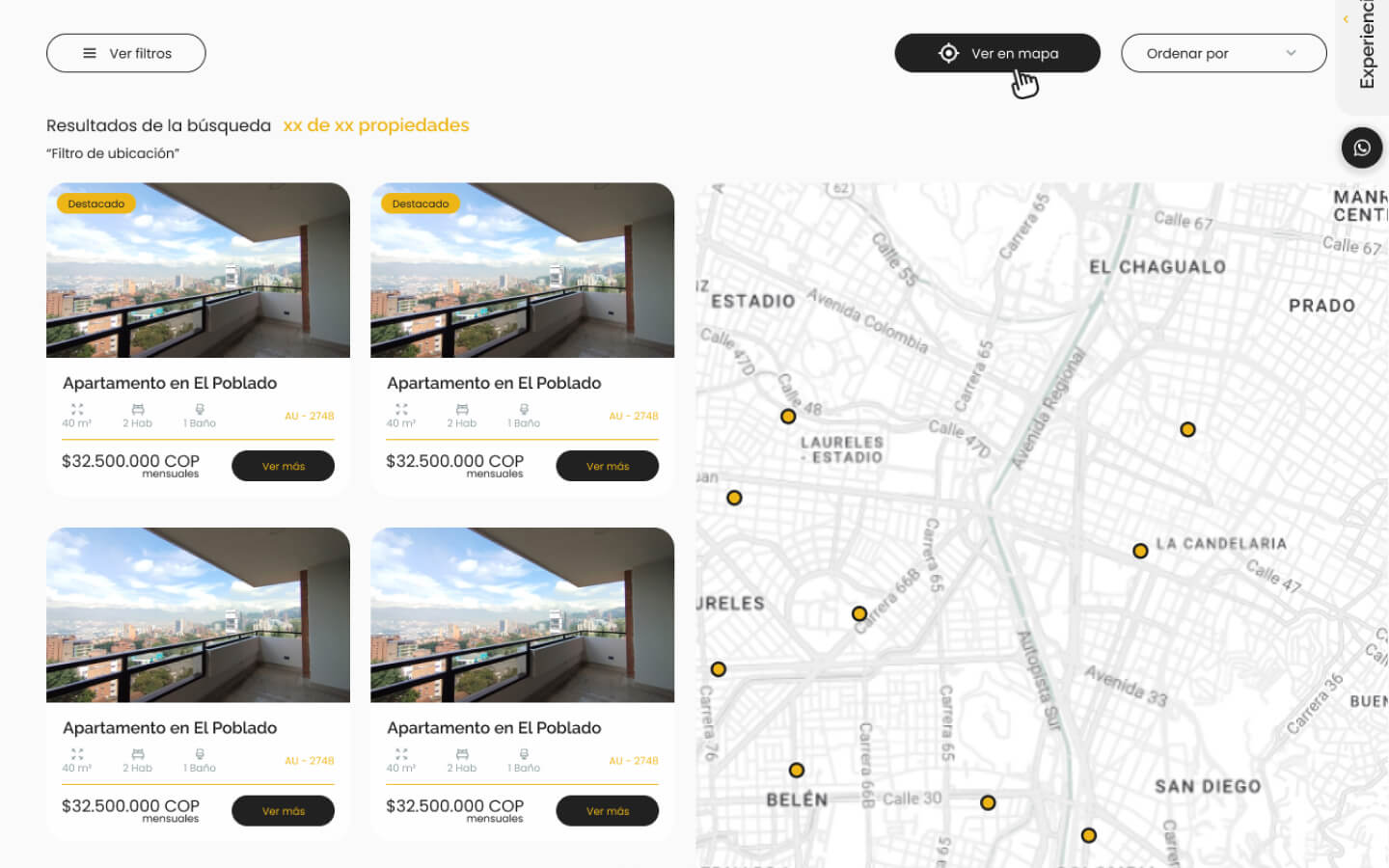Select map pin right of Calle 30
Screen dimensions: 1389x868
[x=988, y=802]
